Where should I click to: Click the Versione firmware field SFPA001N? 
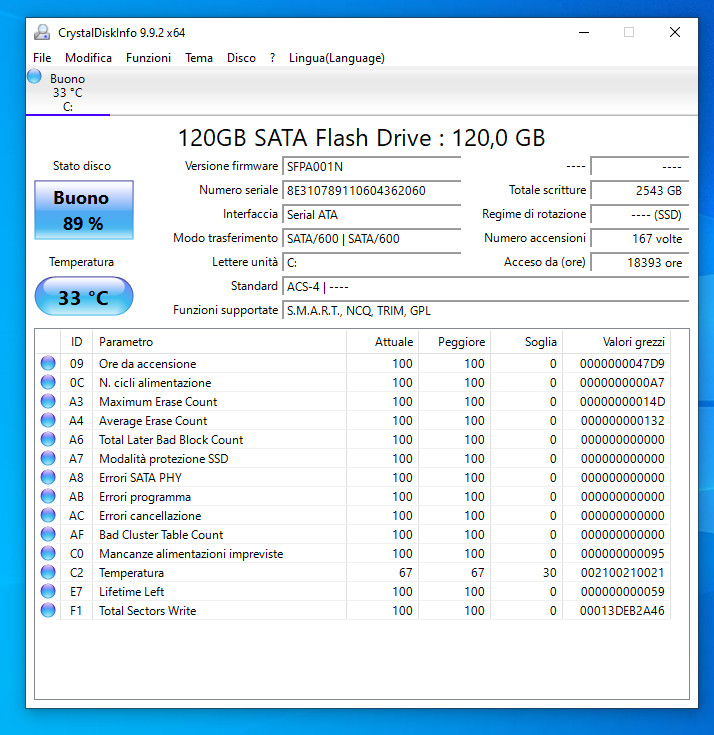click(372, 166)
